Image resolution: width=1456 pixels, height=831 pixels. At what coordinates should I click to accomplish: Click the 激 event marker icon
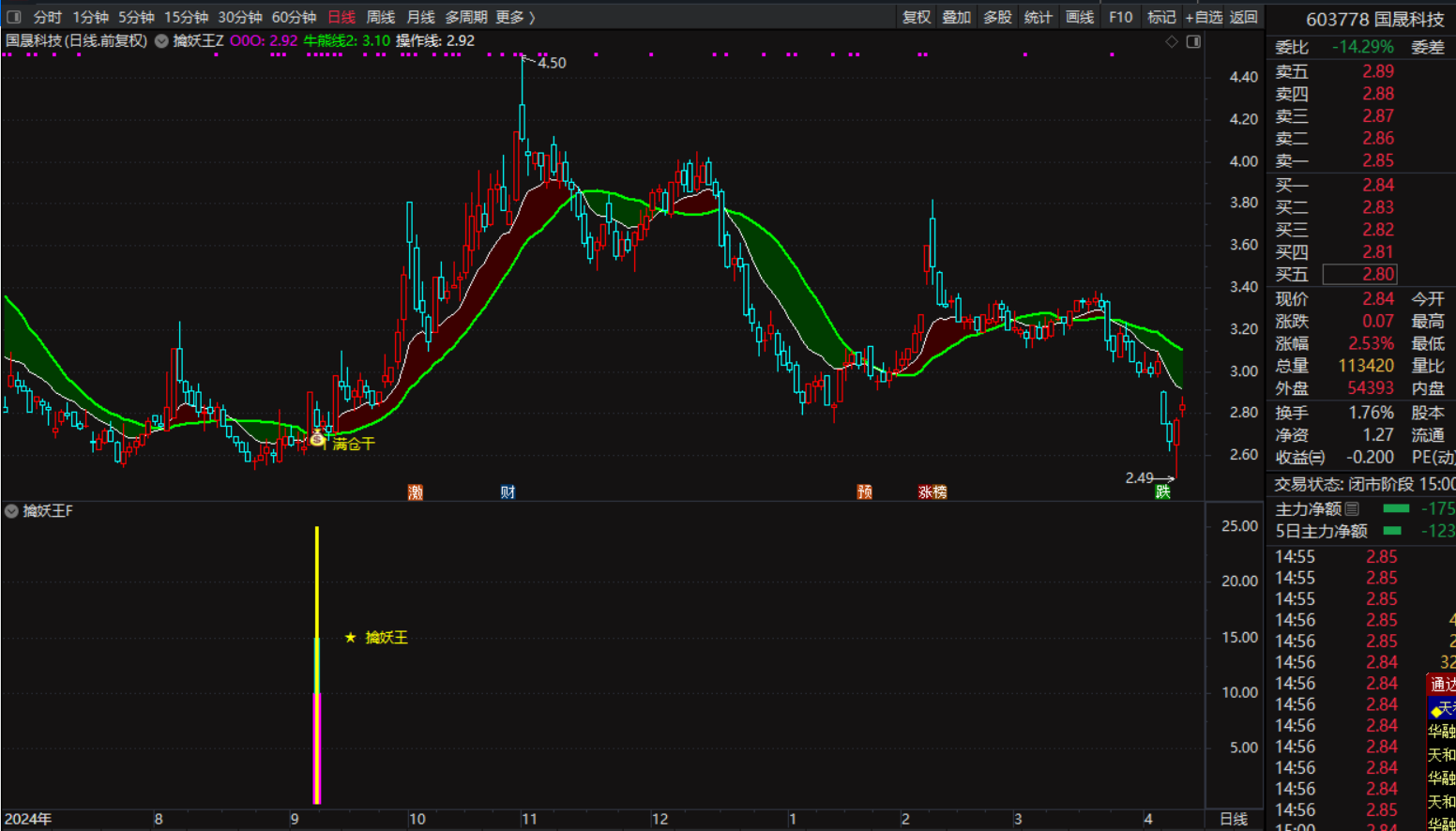[416, 491]
